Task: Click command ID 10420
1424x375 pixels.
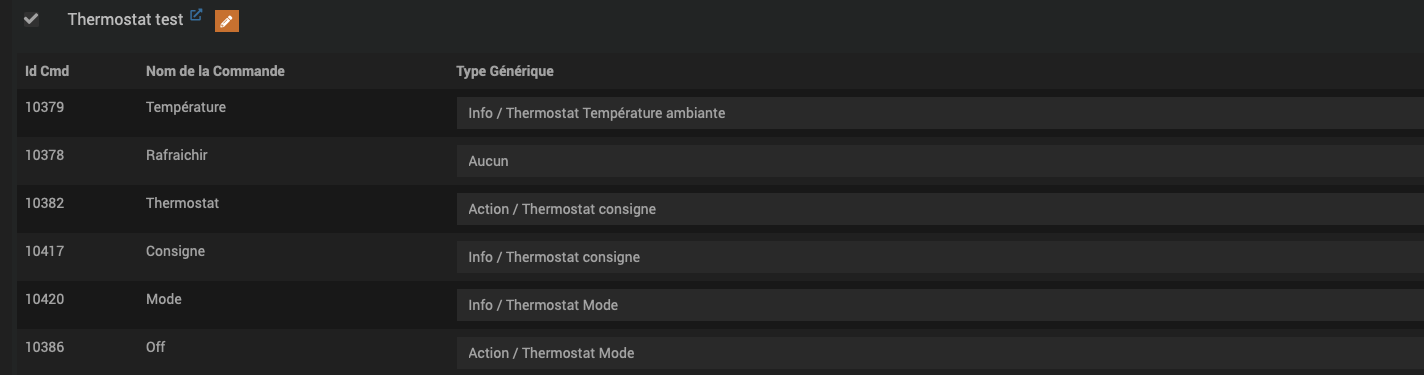Action: pyautogui.click(x=45, y=299)
